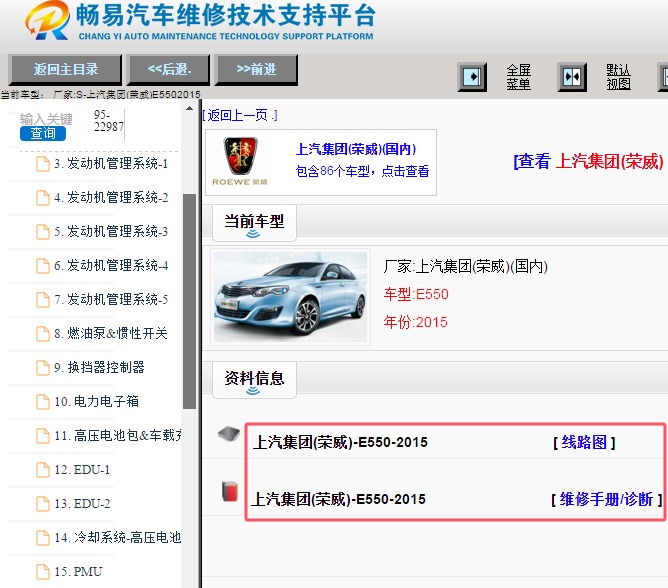Click 上汽集团(荣威)-E550-2015 text in 维修手册 row
This screenshot has height=588, width=668.
coord(338,499)
